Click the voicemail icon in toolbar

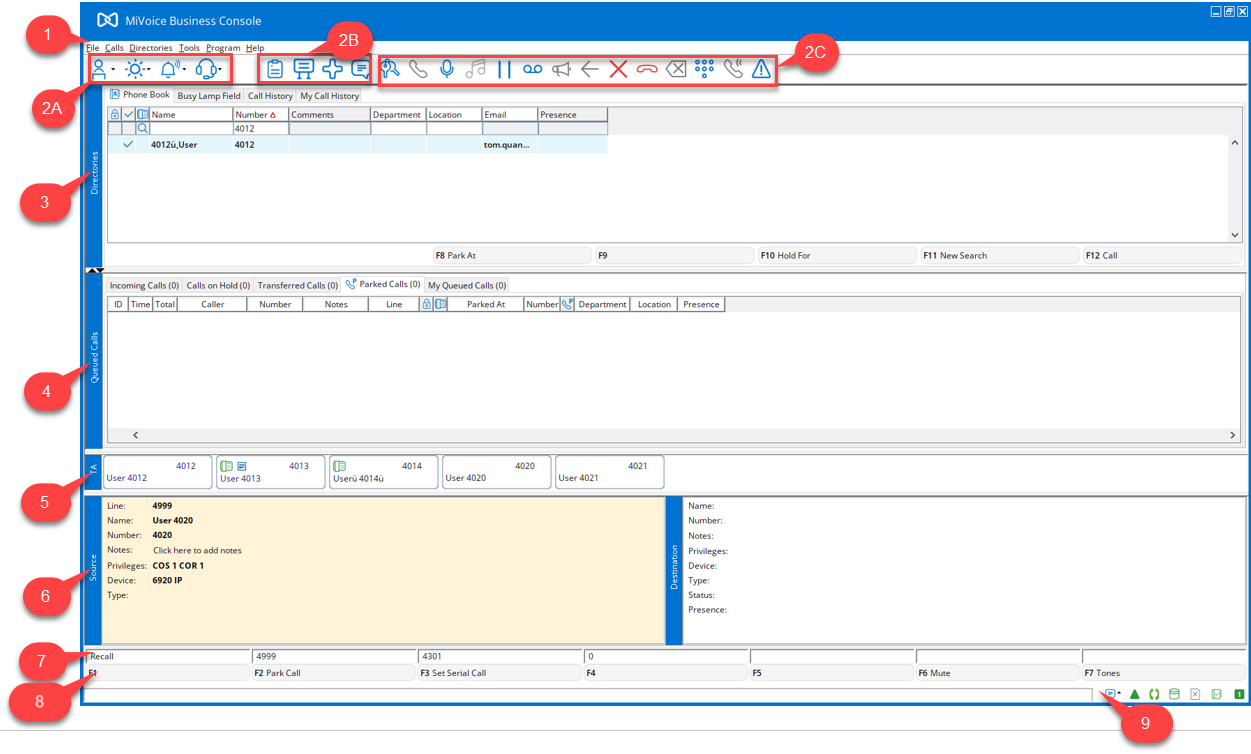(533, 69)
